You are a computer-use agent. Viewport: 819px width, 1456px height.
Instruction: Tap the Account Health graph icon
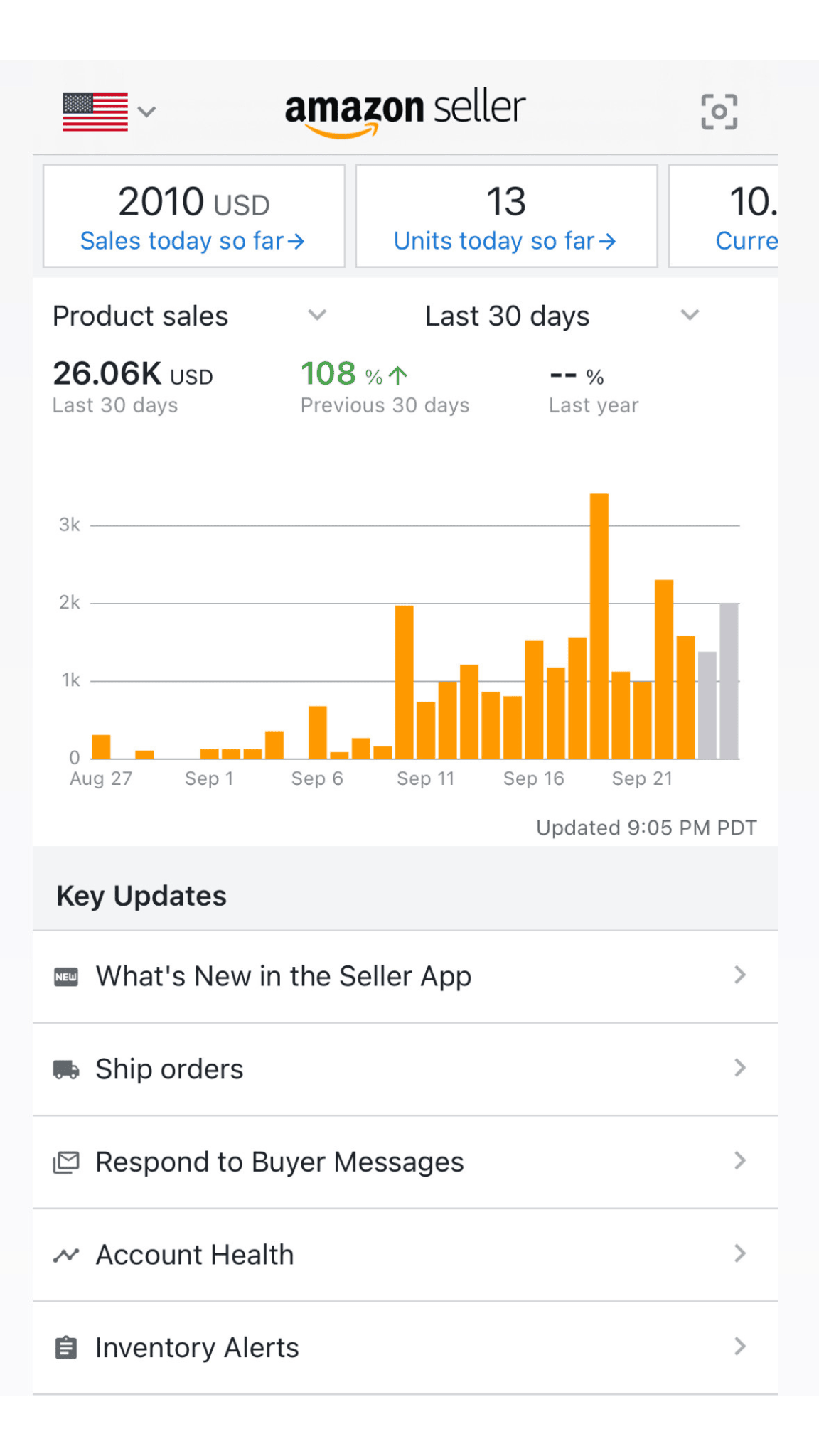(x=66, y=1256)
